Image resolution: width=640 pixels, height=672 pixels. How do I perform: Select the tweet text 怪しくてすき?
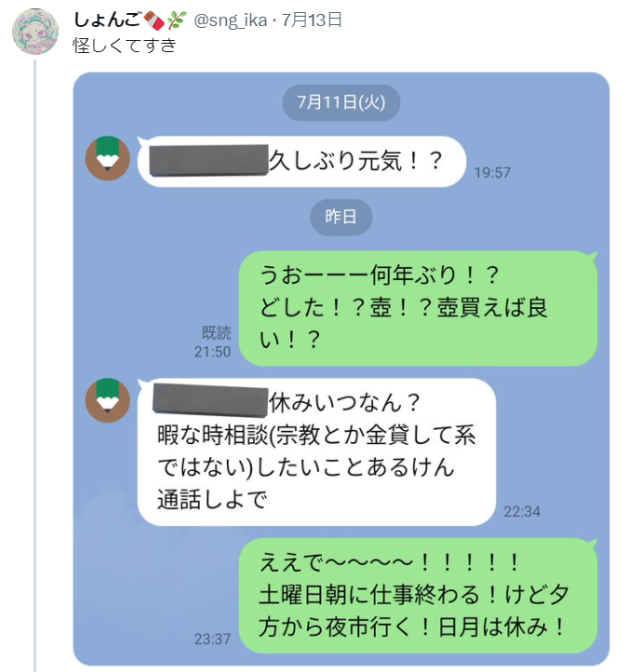(125, 45)
